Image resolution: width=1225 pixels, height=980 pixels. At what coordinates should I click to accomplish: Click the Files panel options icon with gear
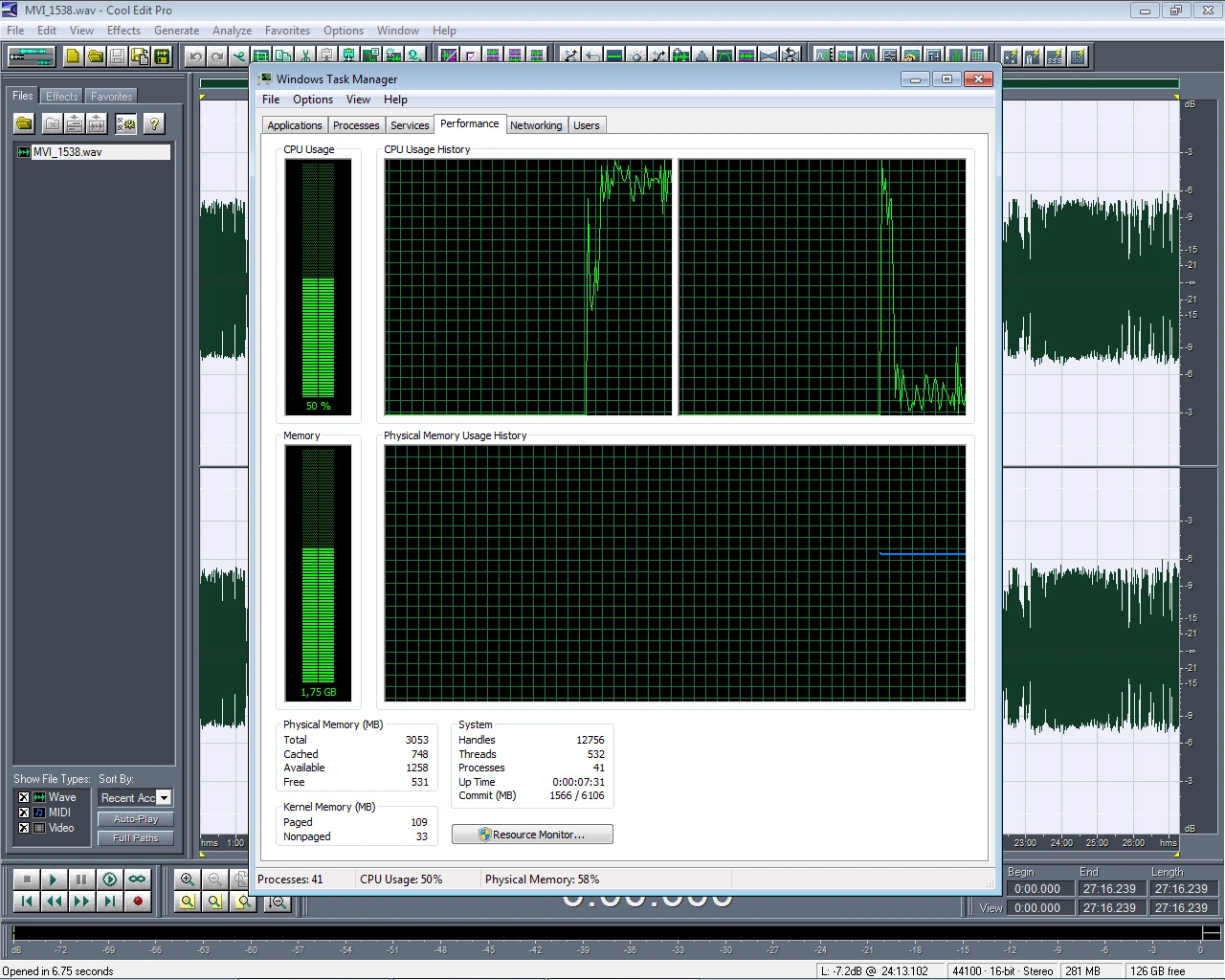coord(126,123)
